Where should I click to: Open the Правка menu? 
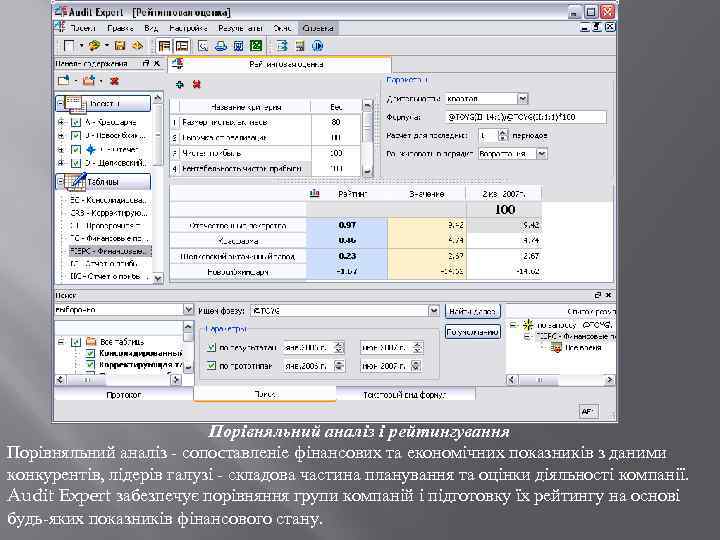[x=120, y=28]
